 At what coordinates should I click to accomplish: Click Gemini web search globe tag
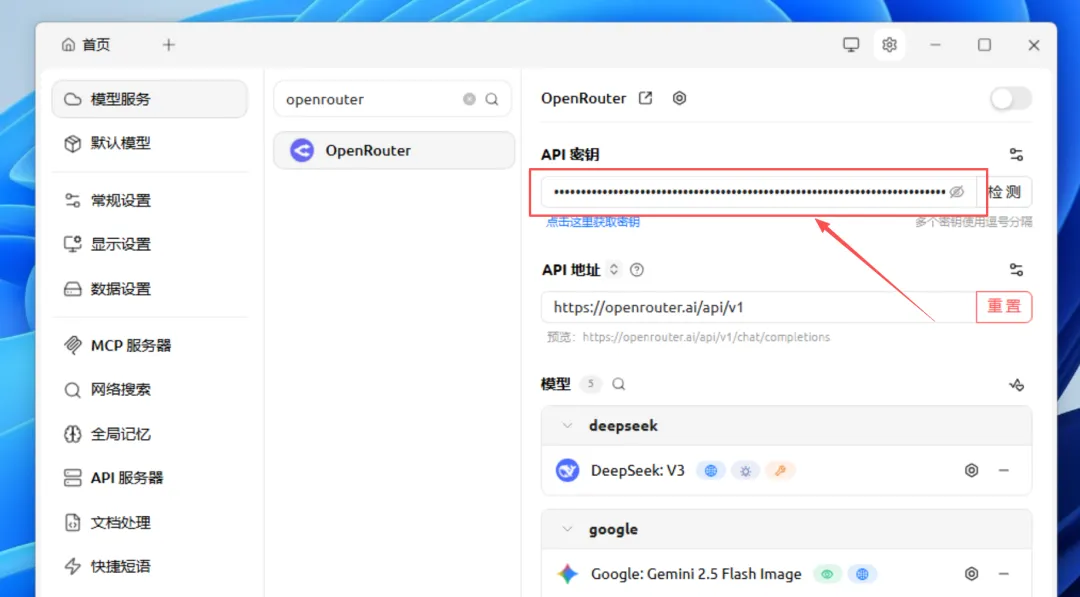(862, 574)
